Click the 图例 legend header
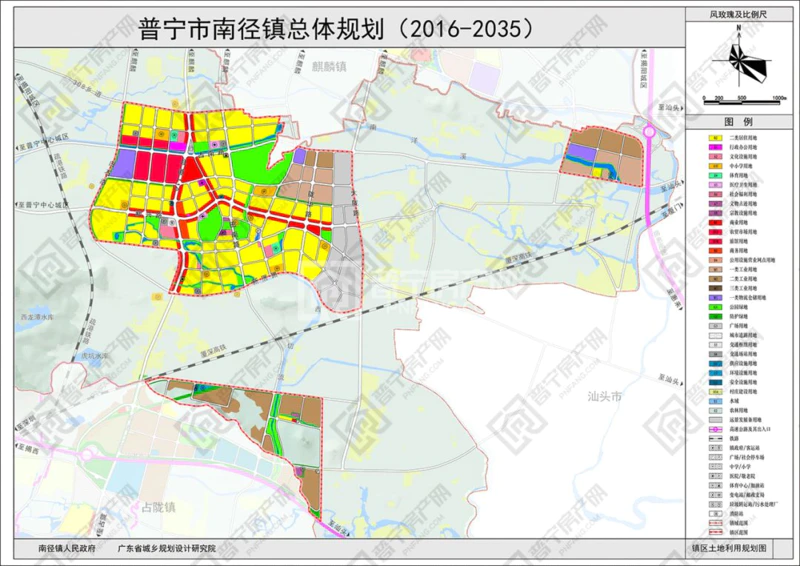The height and width of the screenshot is (566, 800). point(739,119)
